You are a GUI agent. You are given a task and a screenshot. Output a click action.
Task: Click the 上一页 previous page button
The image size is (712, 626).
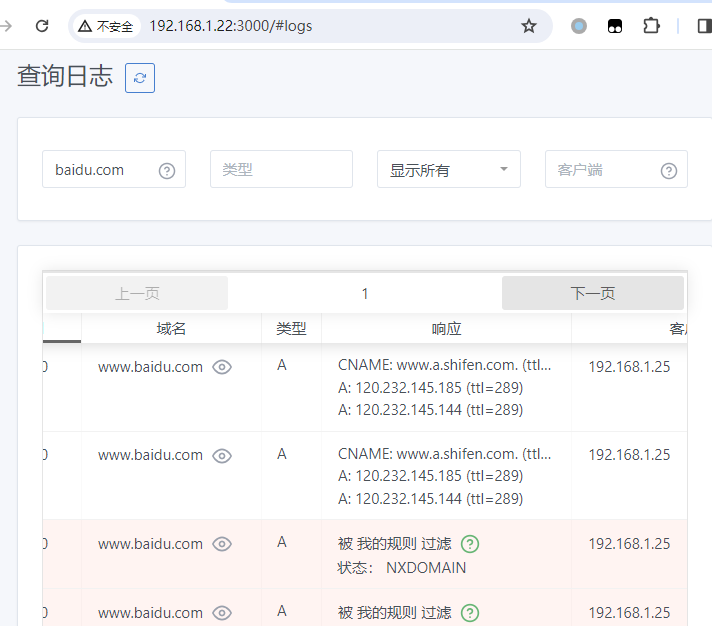[137, 293]
